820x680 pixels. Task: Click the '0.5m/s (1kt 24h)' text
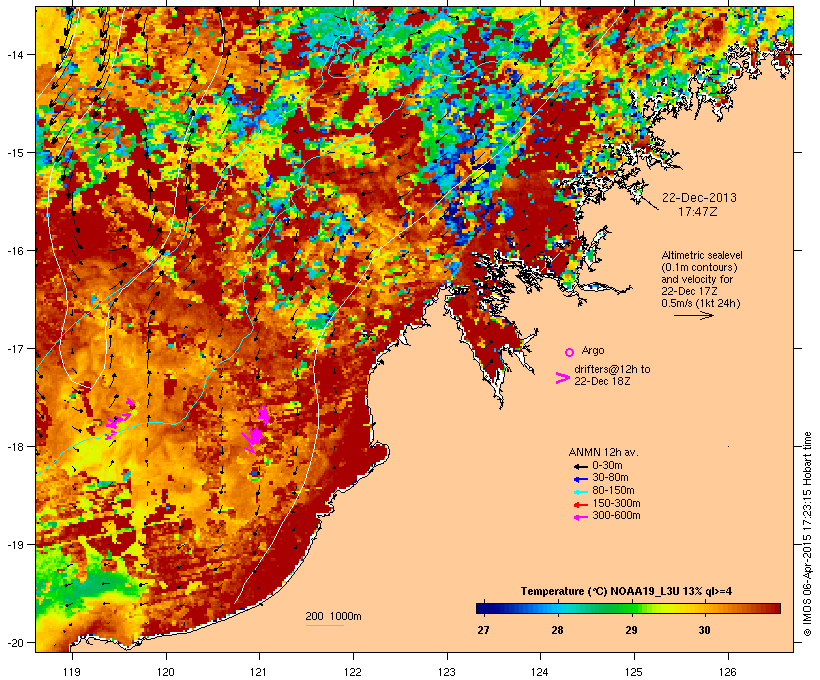pyautogui.click(x=701, y=303)
